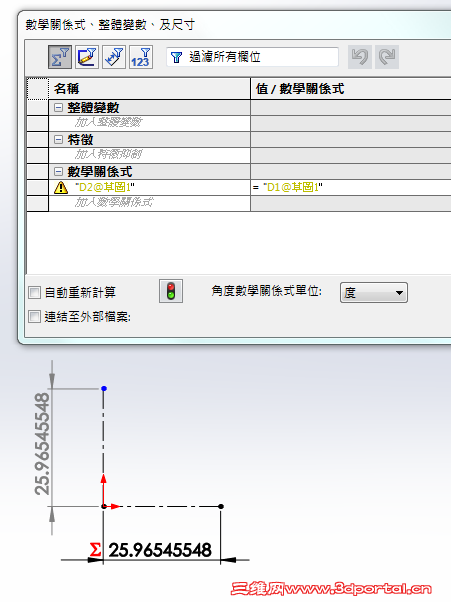
Task: Click the filter funnel icon in search field
Action: pyautogui.click(x=176, y=57)
